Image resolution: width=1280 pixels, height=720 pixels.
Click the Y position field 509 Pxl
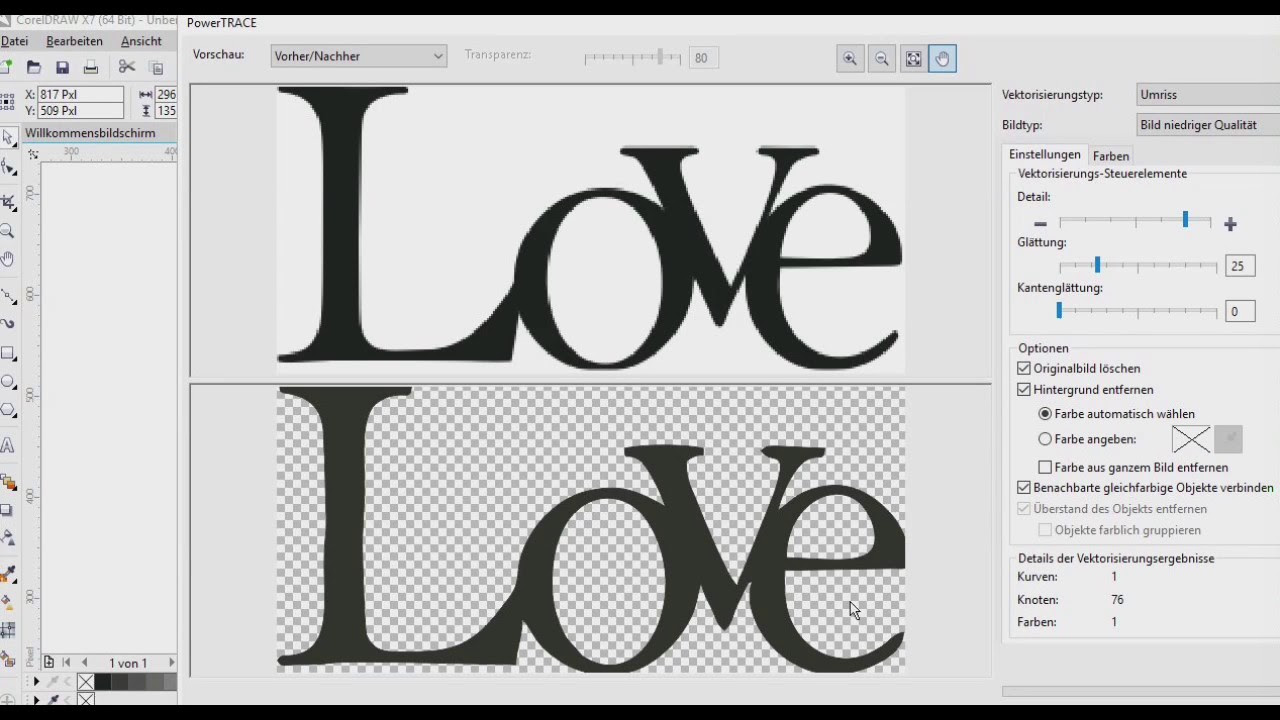pyautogui.click(x=80, y=111)
